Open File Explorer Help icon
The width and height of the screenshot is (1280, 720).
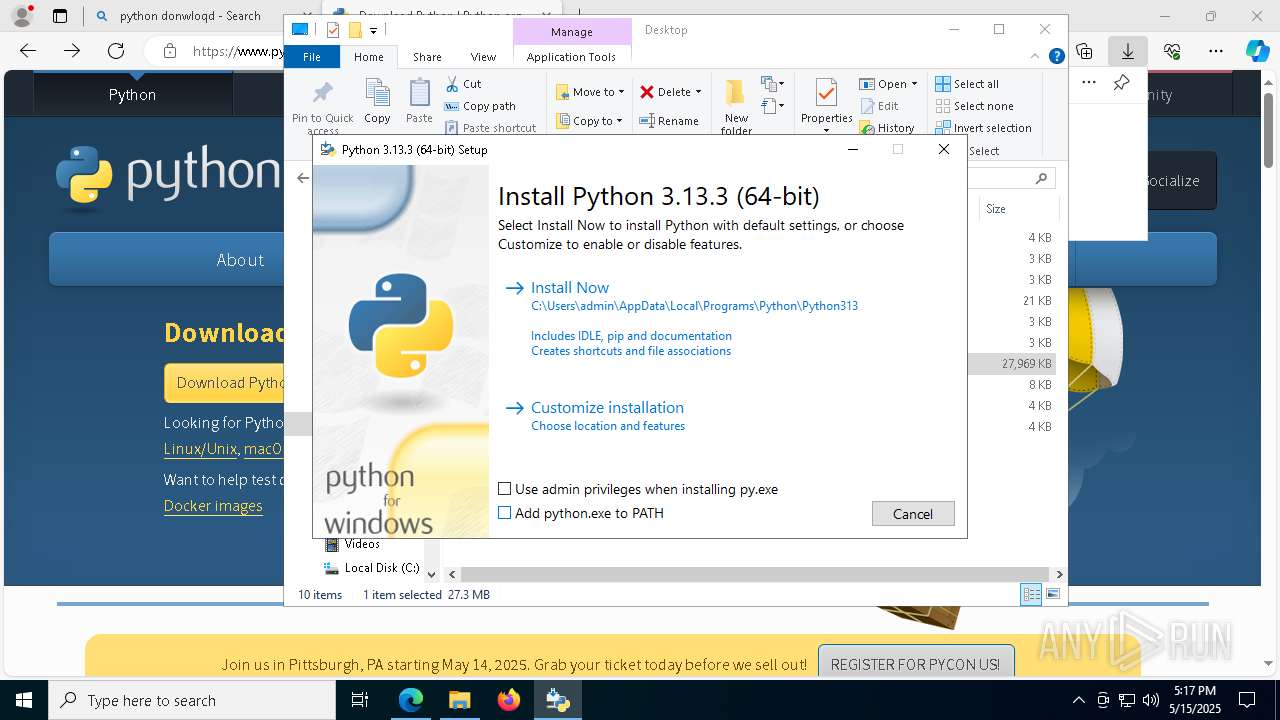pos(1056,57)
